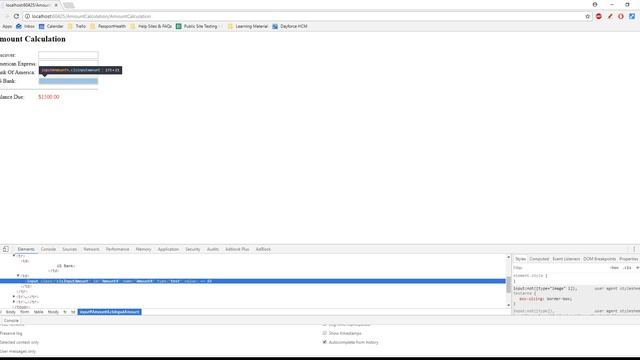Select the highlighted input element row

253,281
